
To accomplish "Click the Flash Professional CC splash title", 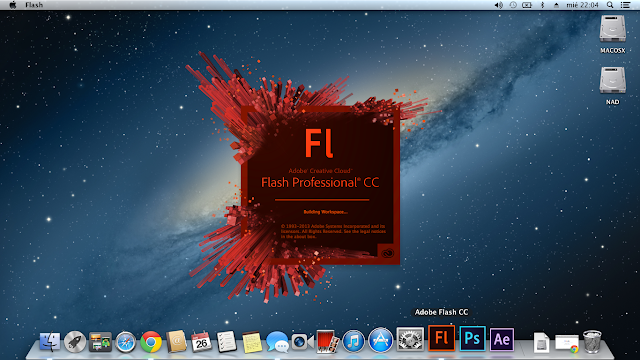I will pos(320,182).
